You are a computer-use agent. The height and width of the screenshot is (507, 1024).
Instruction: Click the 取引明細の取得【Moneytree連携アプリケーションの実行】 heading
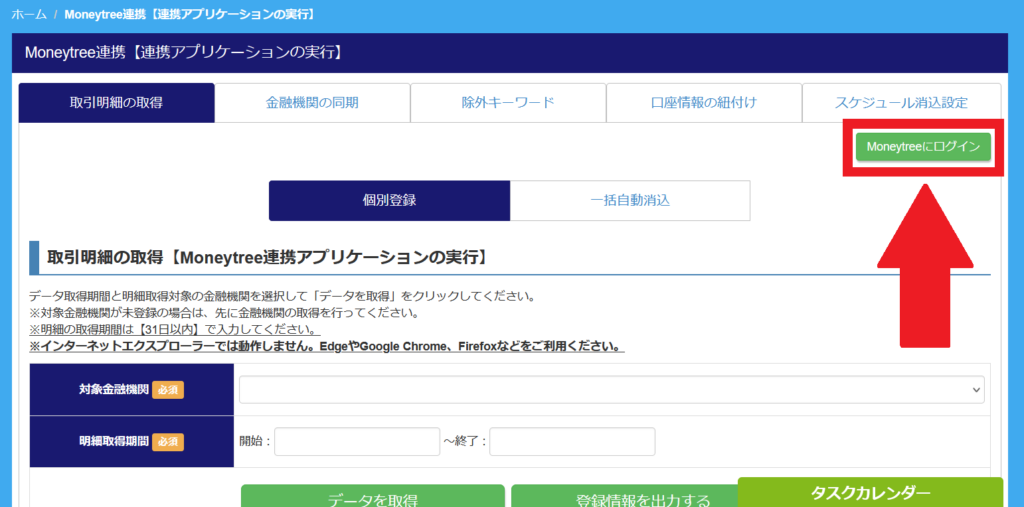[x=266, y=257]
